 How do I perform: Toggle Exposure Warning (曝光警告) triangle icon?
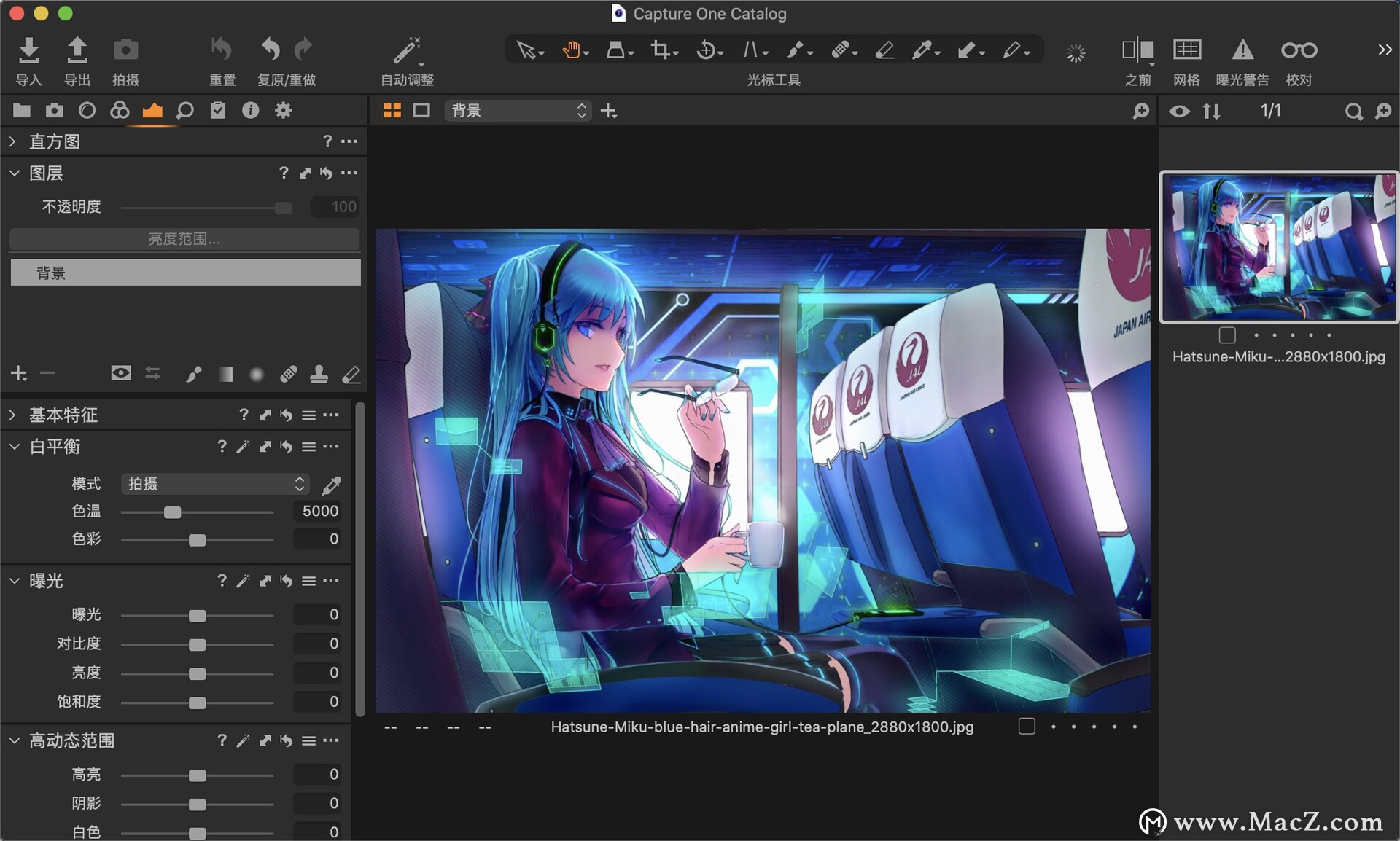coord(1242,50)
